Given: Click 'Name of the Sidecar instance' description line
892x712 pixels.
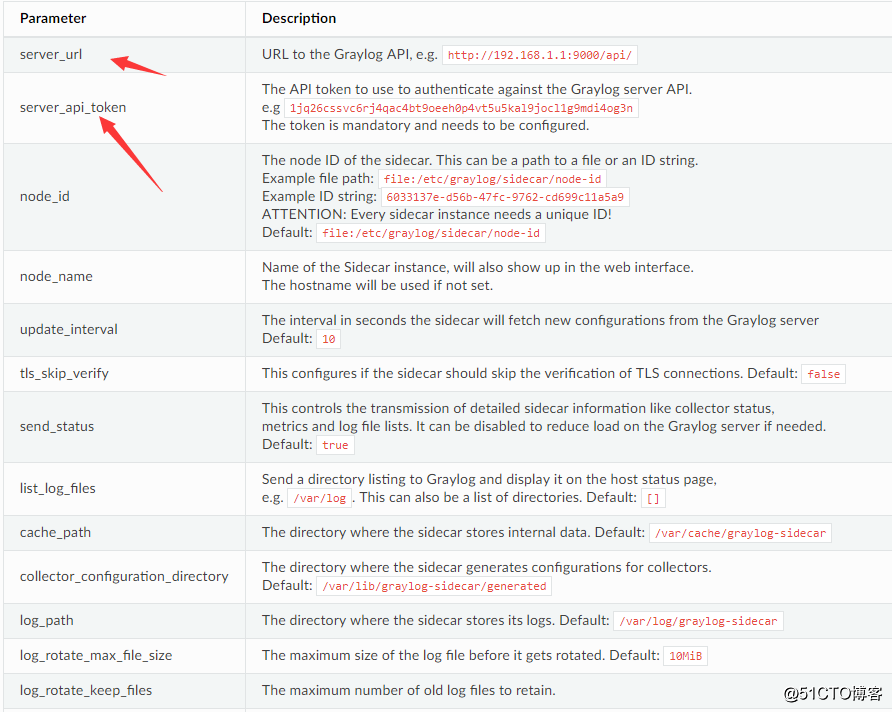Looking at the screenshot, I should click(478, 267).
